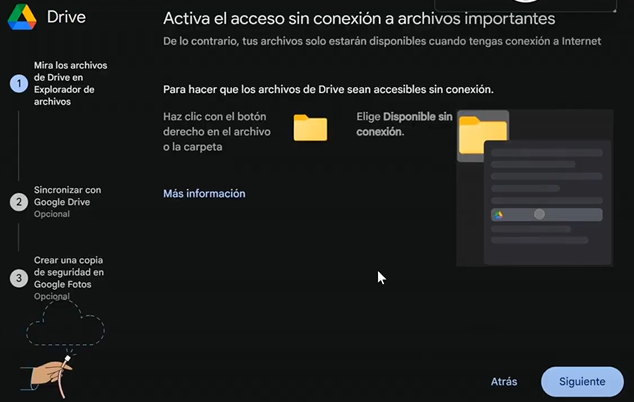
Task: Go back with the Atrás button
Action: coord(504,382)
